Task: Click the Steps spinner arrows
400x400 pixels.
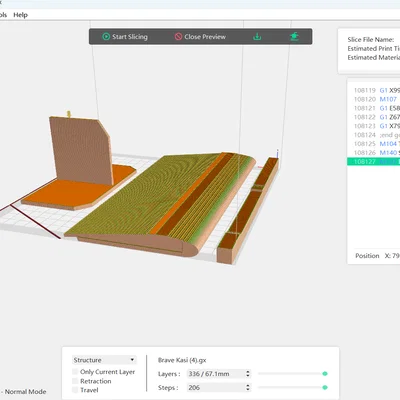Action: click(x=248, y=388)
